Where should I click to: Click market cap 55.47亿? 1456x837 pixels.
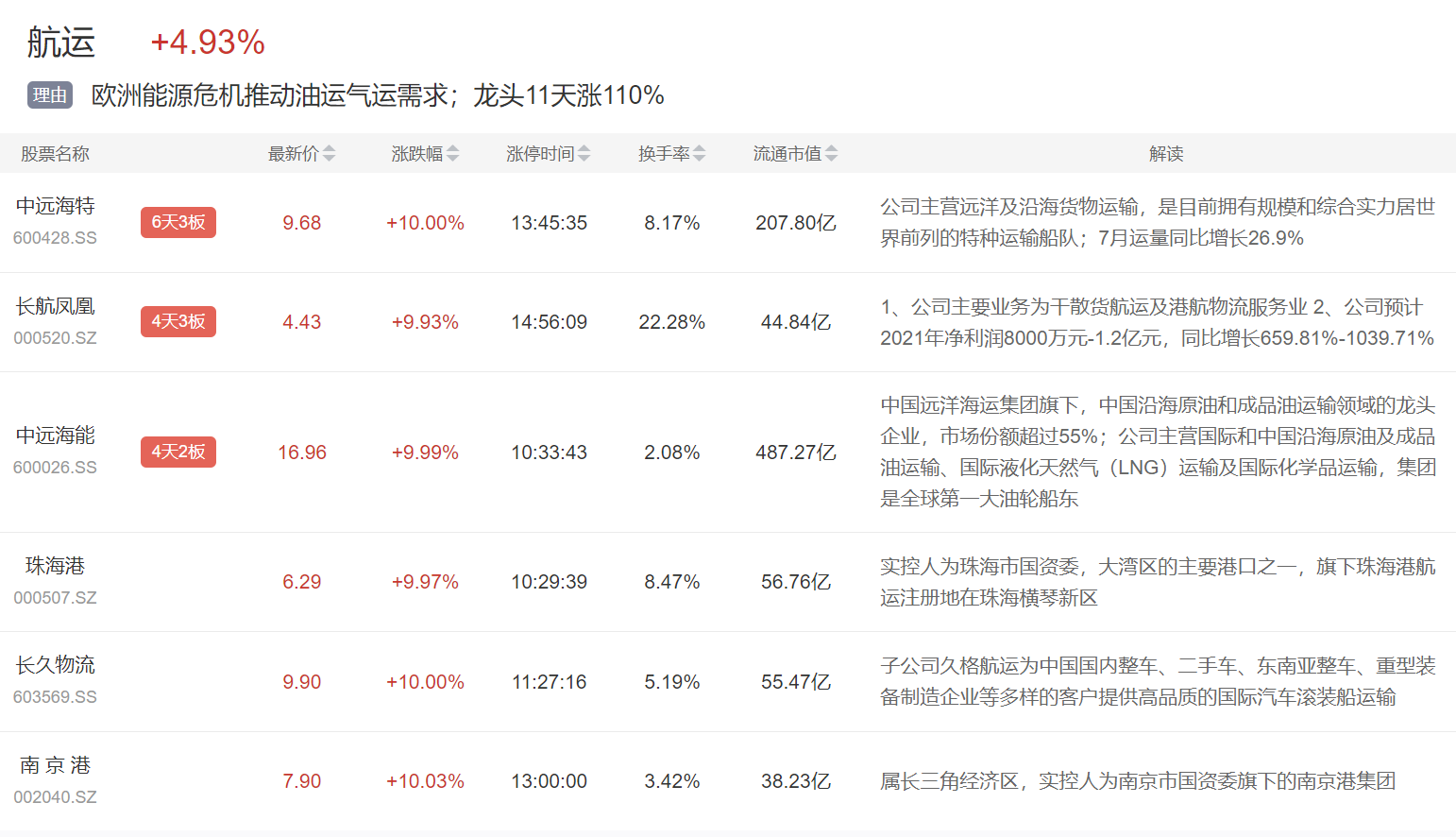[x=796, y=682]
